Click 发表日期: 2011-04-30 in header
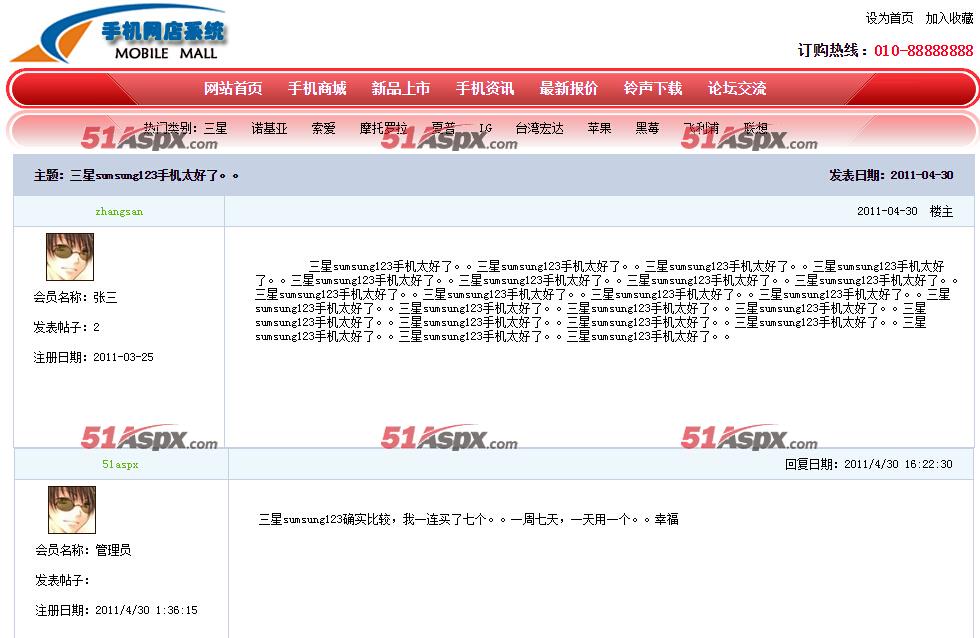This screenshot has width=980, height=638. (x=891, y=175)
